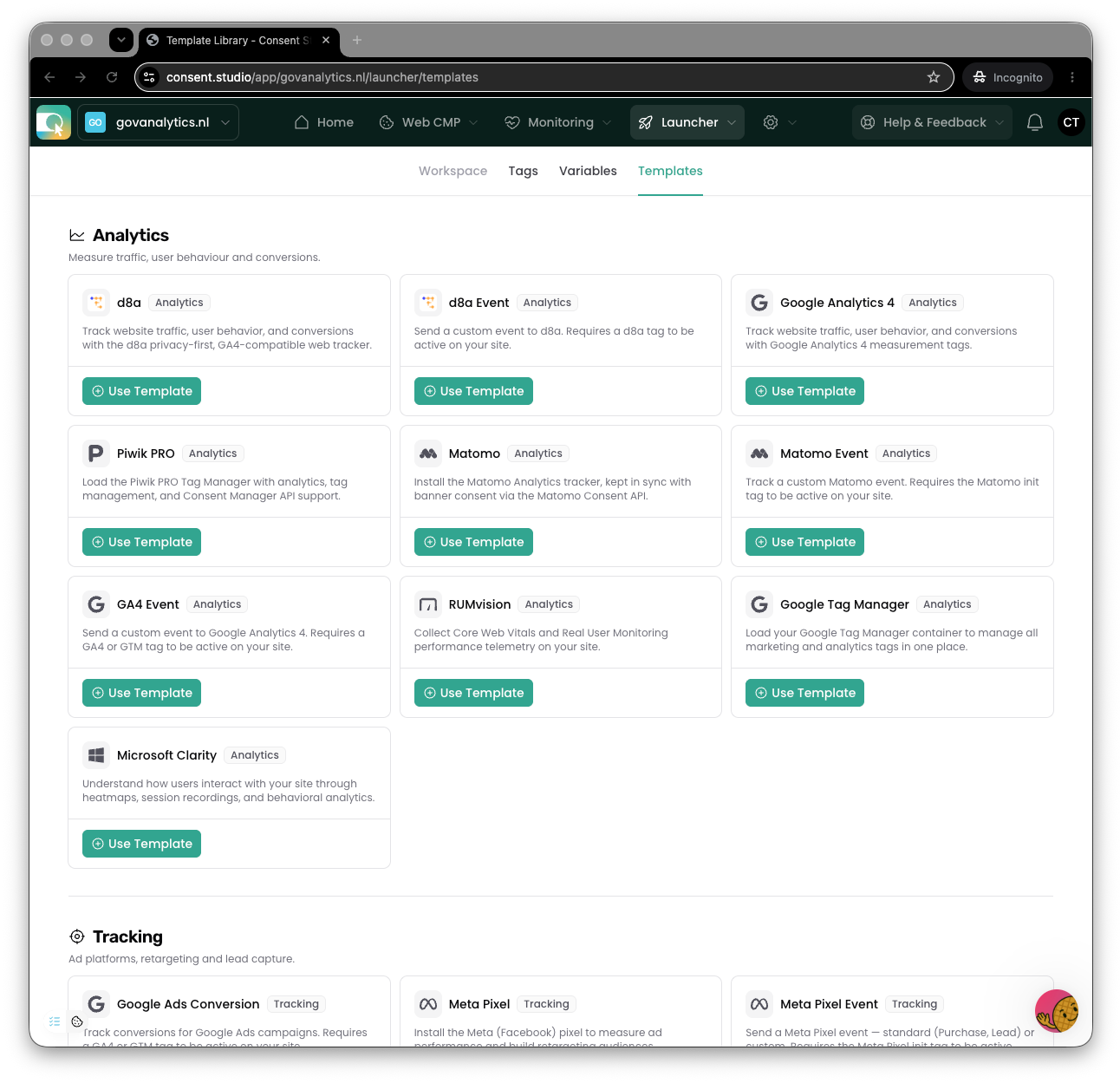This screenshot has height=1083, width=1120.
Task: Select the Templates tab
Action: pos(670,171)
